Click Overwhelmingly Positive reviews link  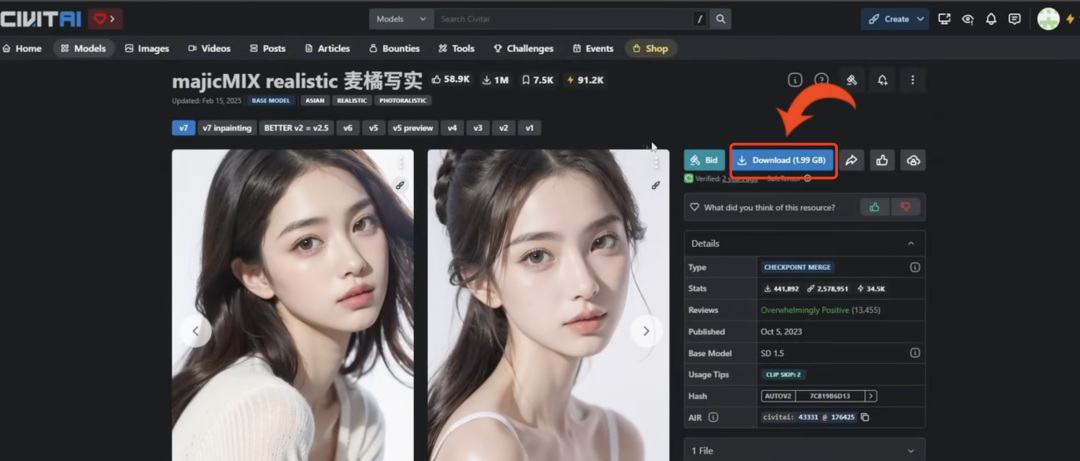[x=804, y=310]
